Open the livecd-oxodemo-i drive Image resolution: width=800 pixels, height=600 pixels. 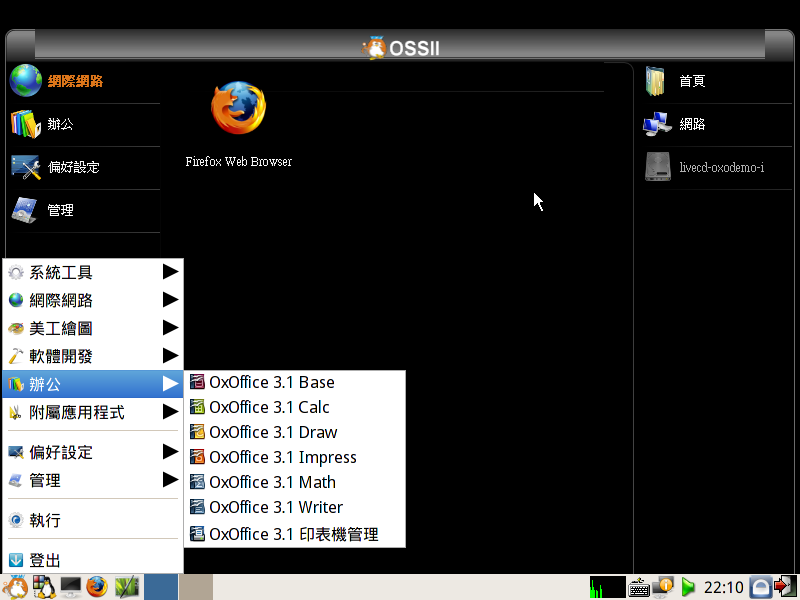720,167
